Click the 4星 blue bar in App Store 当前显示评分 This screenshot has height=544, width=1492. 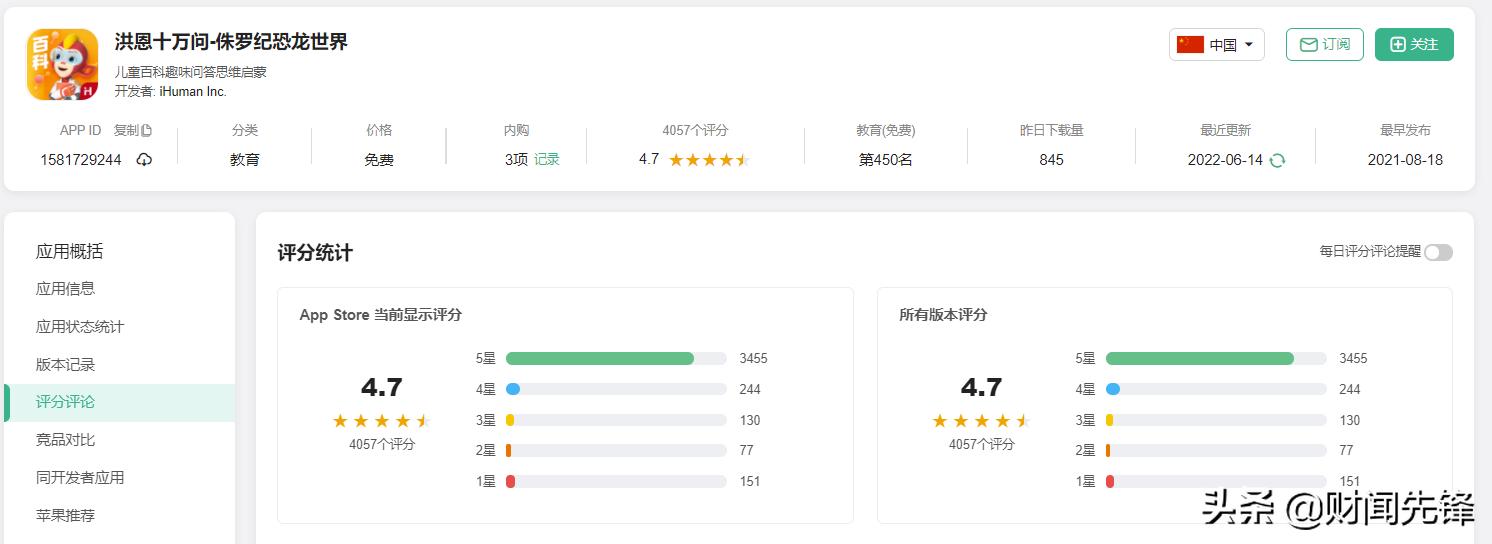point(513,389)
